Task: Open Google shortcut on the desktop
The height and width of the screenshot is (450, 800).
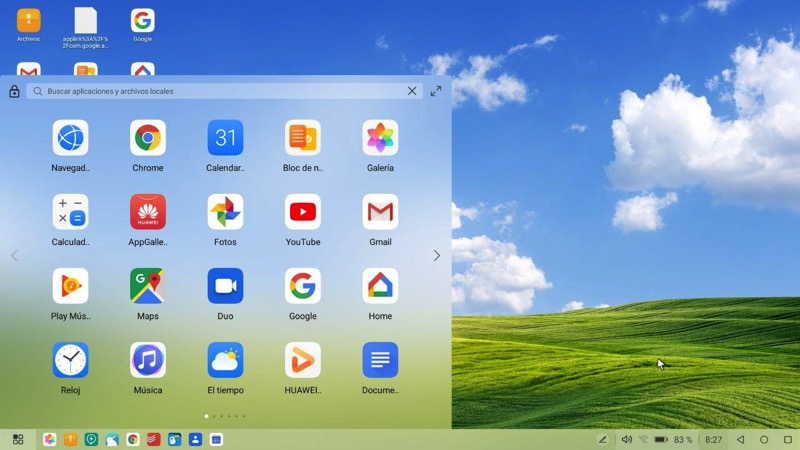Action: click(142, 20)
